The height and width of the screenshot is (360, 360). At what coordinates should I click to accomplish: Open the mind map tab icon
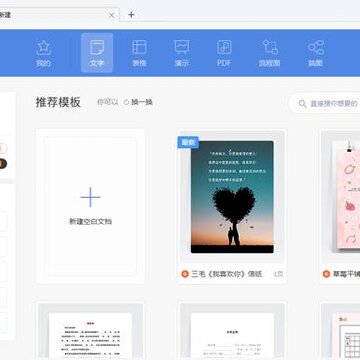316,48
